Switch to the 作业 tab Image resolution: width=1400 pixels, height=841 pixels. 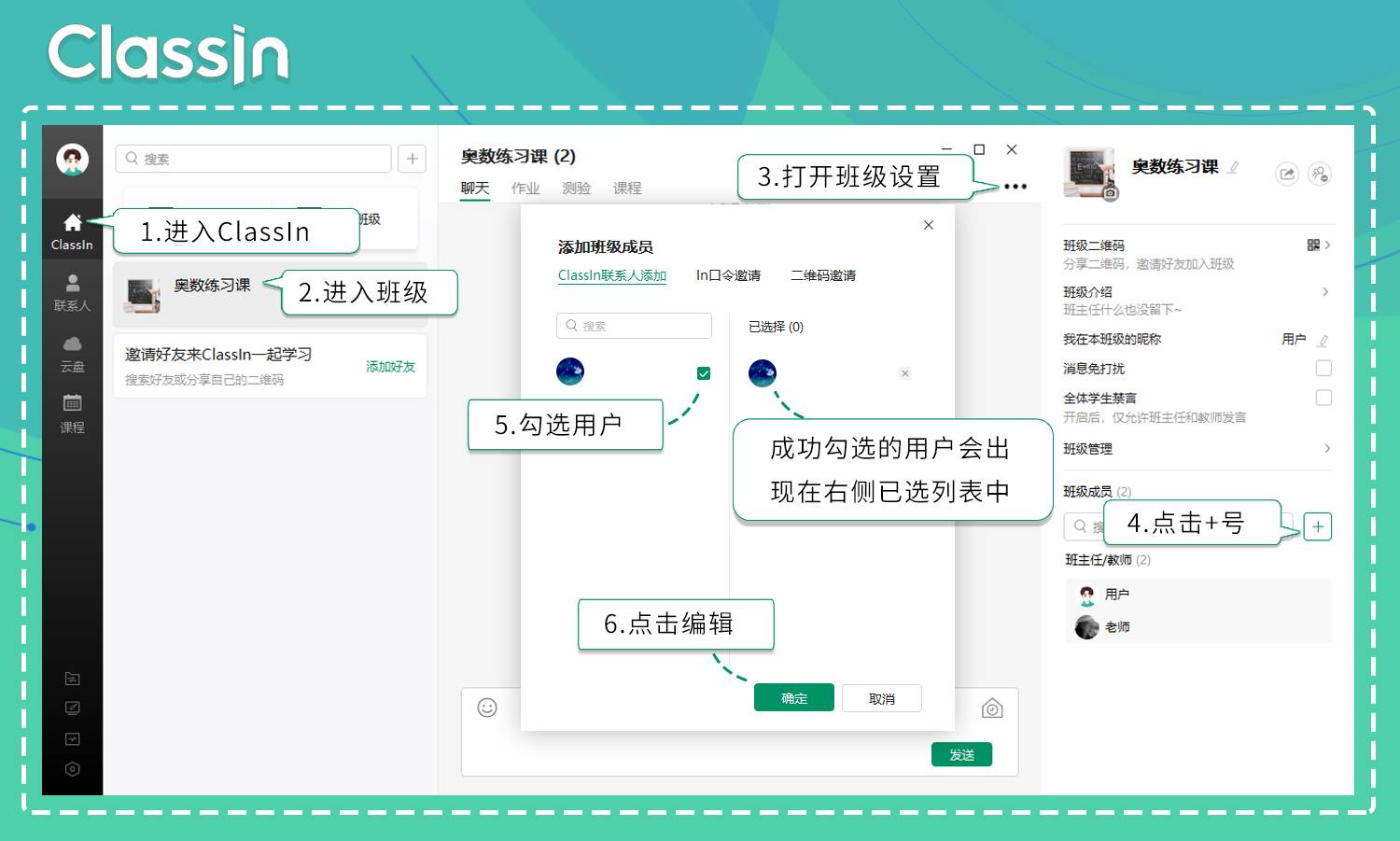point(525,189)
